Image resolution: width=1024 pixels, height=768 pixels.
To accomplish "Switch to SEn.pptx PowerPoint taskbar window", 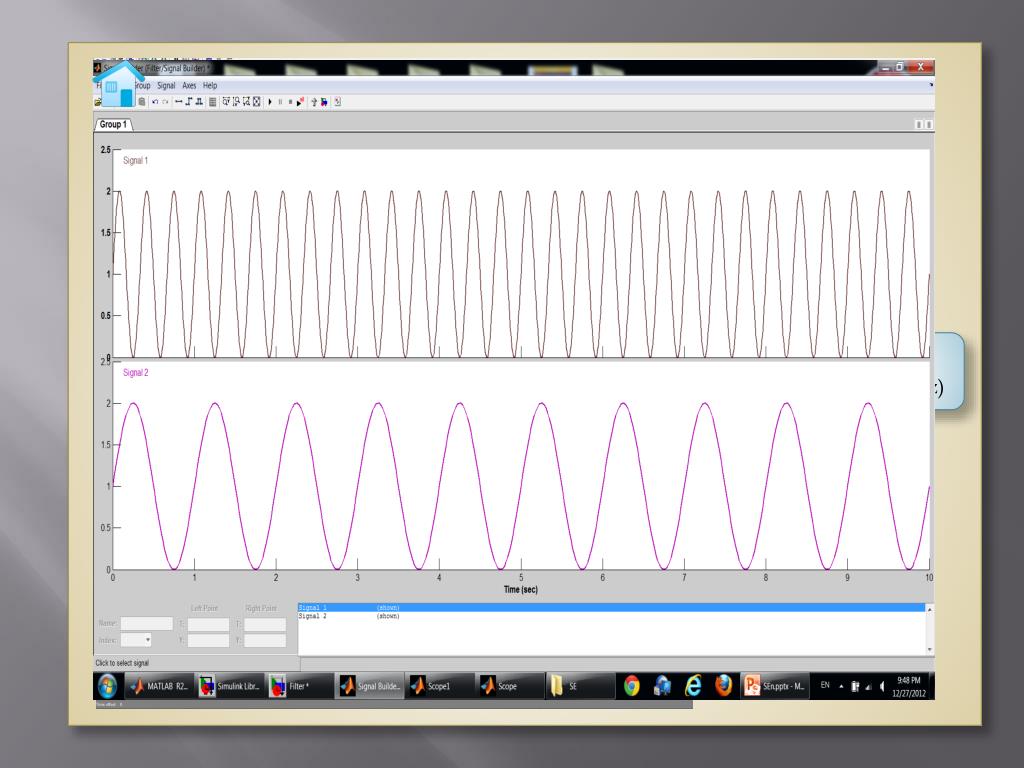I will pyautogui.click(x=776, y=686).
